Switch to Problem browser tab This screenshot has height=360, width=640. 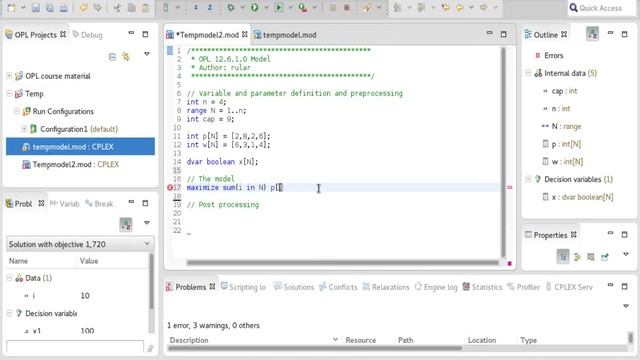tap(24, 203)
